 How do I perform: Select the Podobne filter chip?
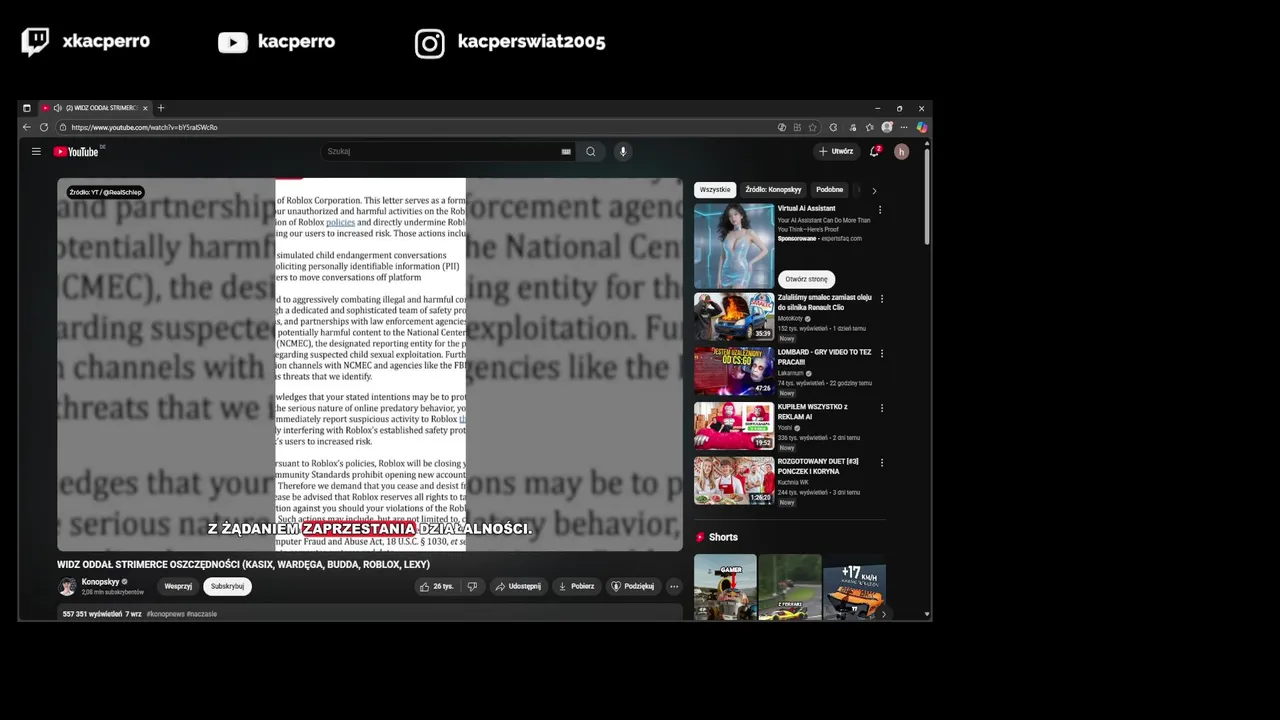click(829, 190)
